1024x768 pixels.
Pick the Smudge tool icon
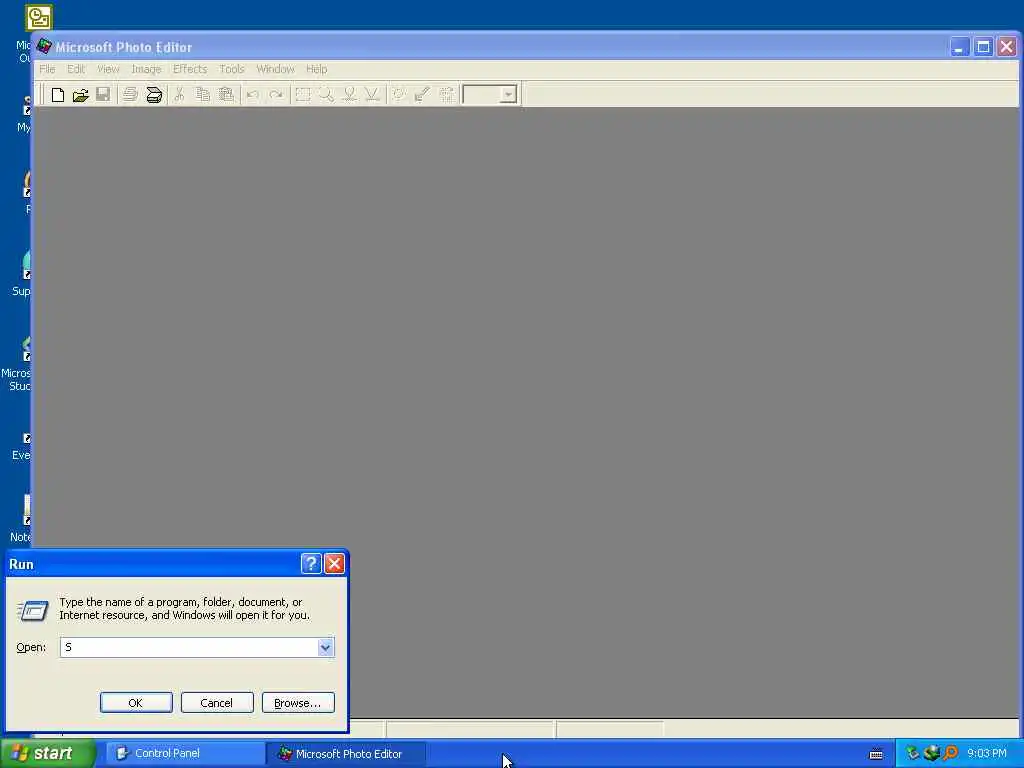(349, 95)
